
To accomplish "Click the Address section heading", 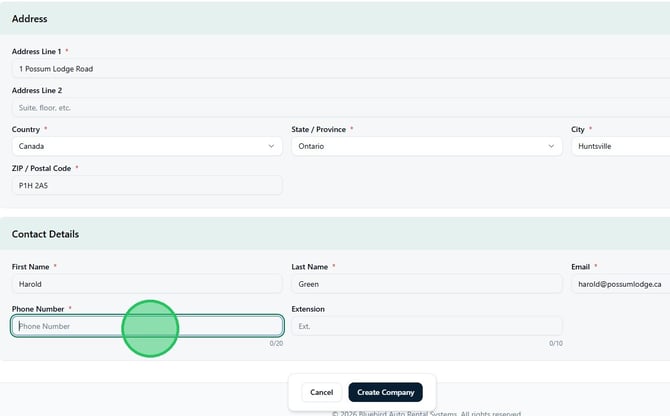I will click(x=29, y=19).
